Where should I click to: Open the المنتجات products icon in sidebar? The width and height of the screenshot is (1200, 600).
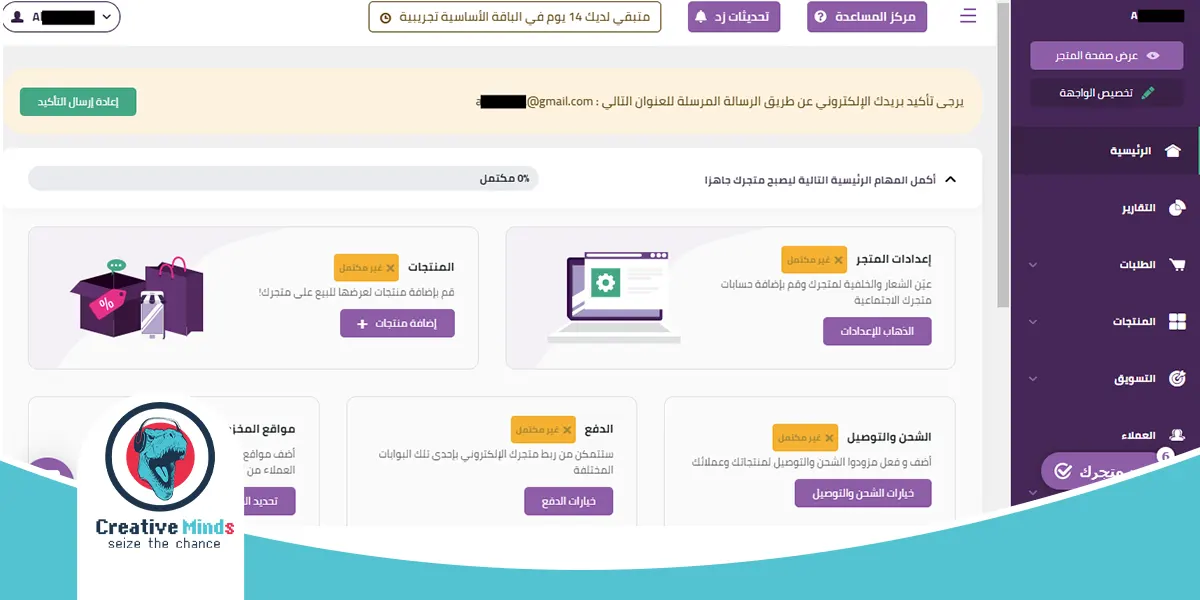coord(1176,321)
